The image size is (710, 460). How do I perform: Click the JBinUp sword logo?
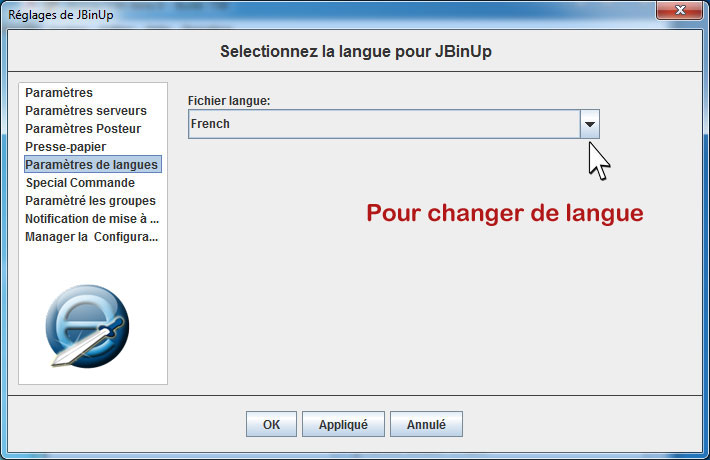(87, 326)
